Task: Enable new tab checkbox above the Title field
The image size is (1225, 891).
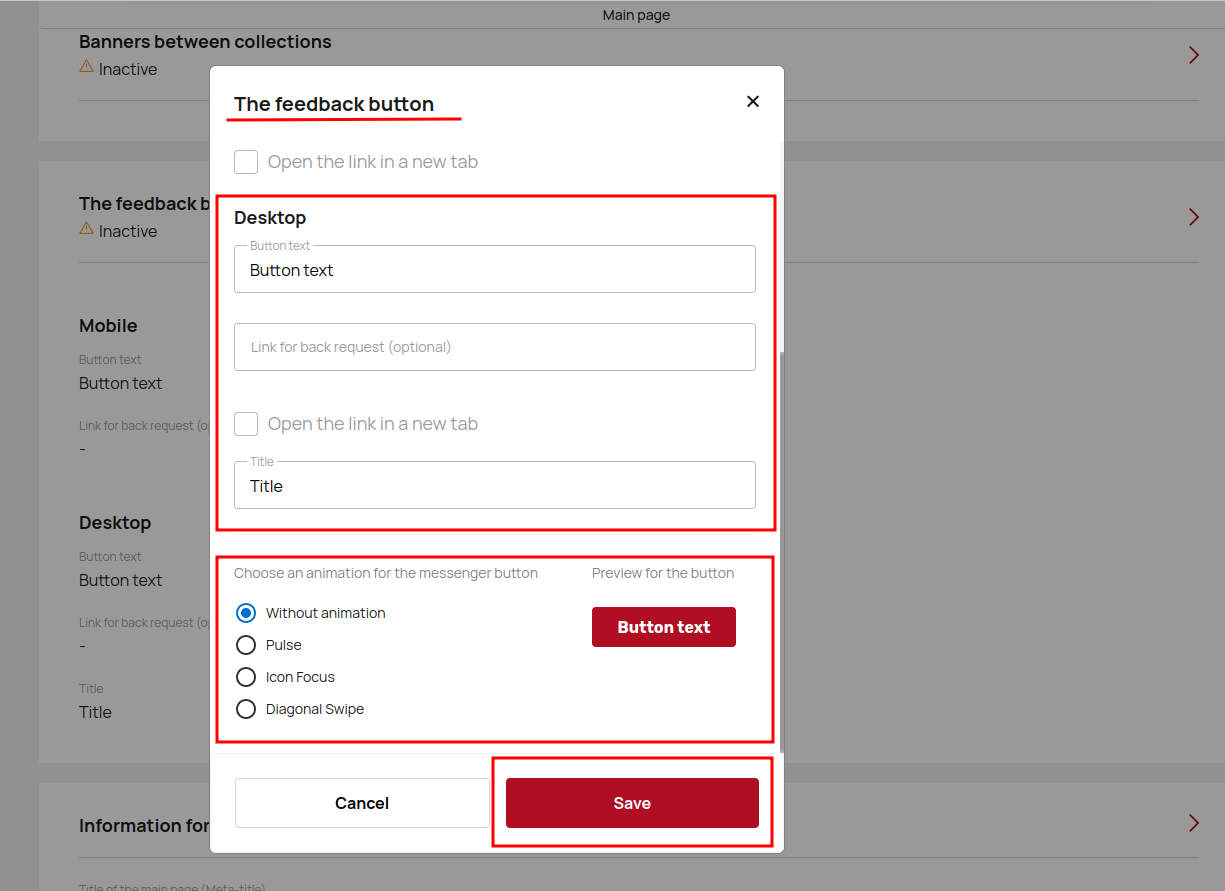Action: (x=246, y=424)
